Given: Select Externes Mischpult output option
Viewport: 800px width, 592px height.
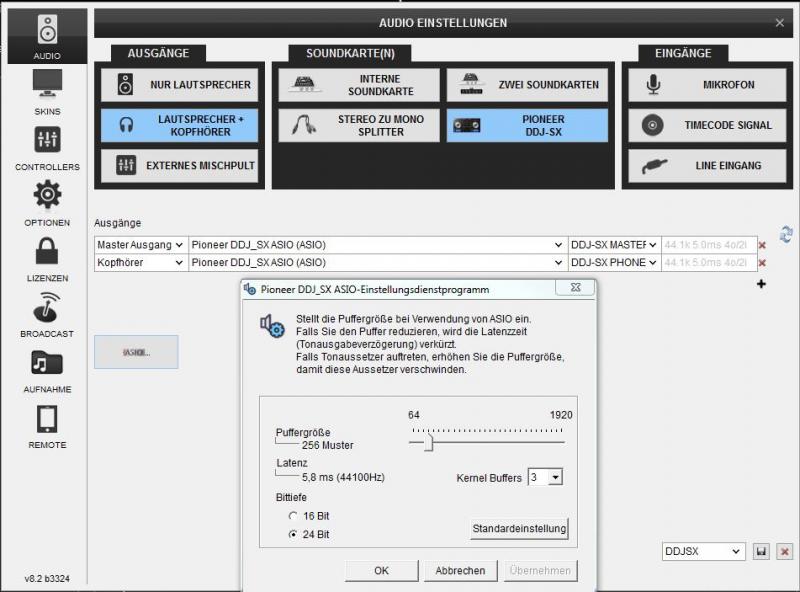Looking at the screenshot, I should 179,166.
